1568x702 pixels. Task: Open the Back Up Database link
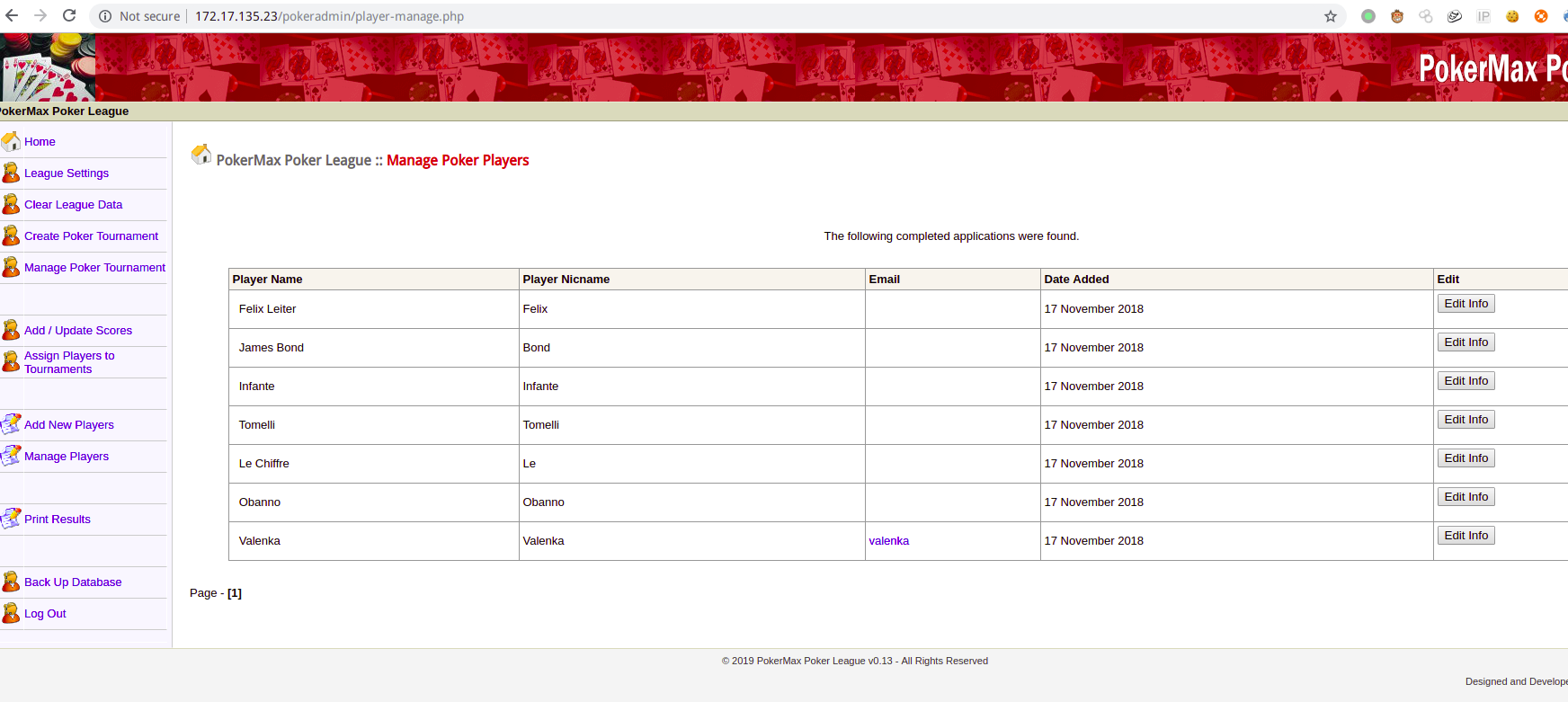(73, 582)
